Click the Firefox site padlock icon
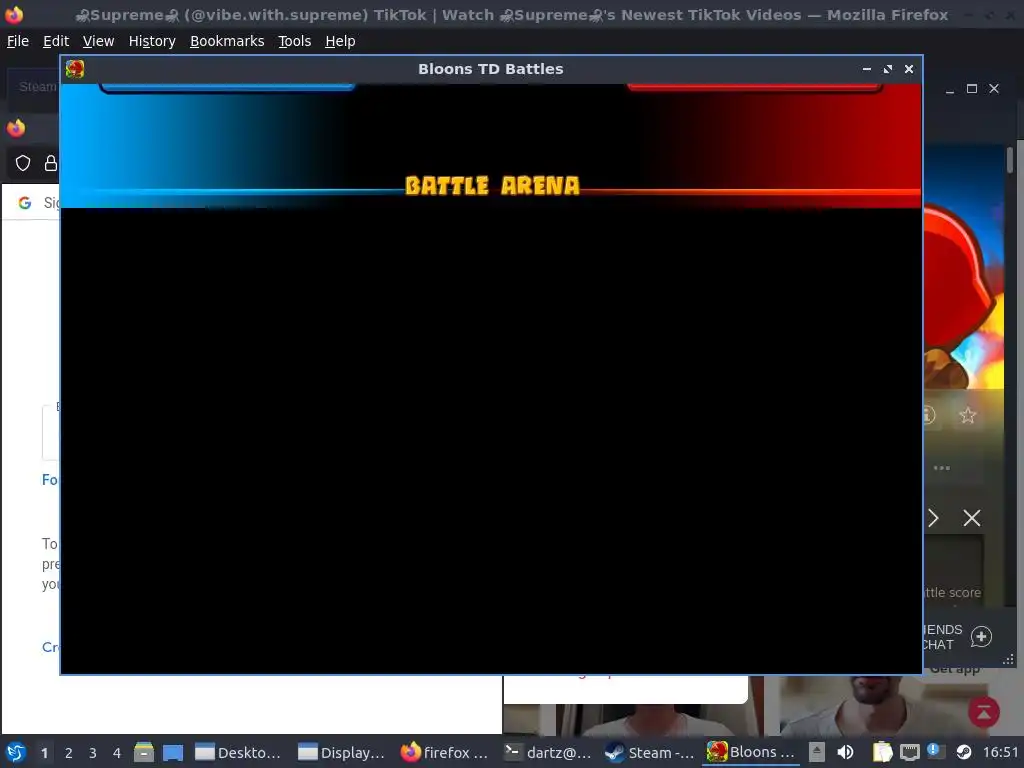The height and width of the screenshot is (768, 1024). [x=50, y=163]
